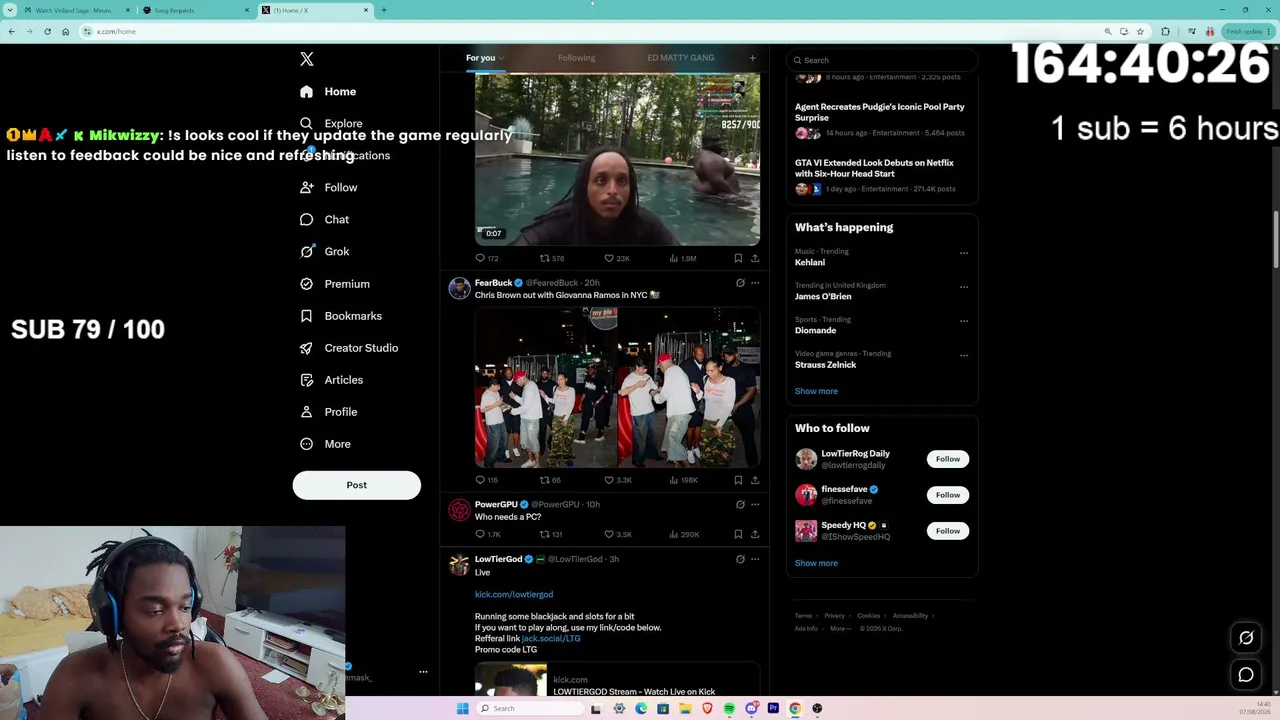
Task: Switch to ED MATTY GANG tab
Action: [x=681, y=58]
